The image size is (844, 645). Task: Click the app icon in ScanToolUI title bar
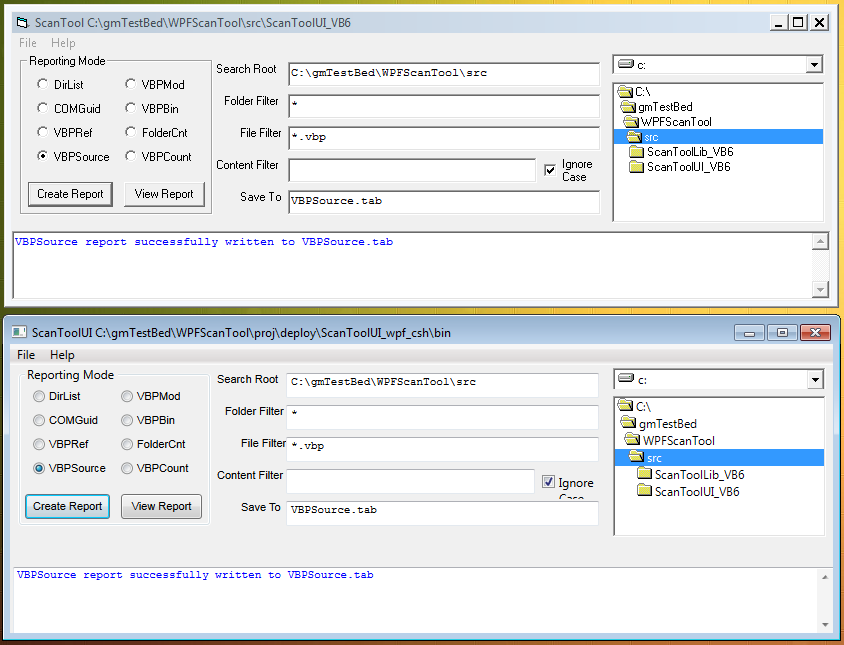[x=19, y=333]
